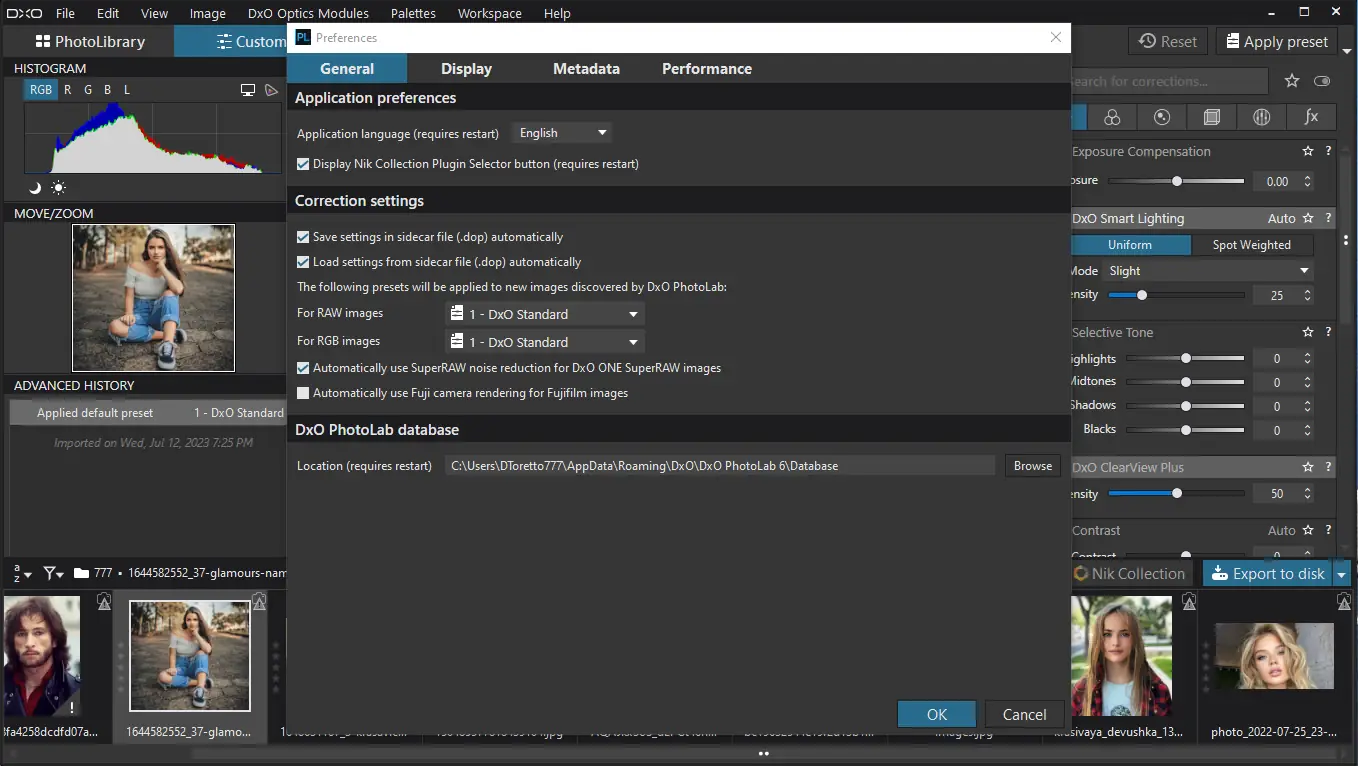Viewport: 1358px width, 766px height.
Task: Click the folder icon before 777 path
Action: [82, 573]
